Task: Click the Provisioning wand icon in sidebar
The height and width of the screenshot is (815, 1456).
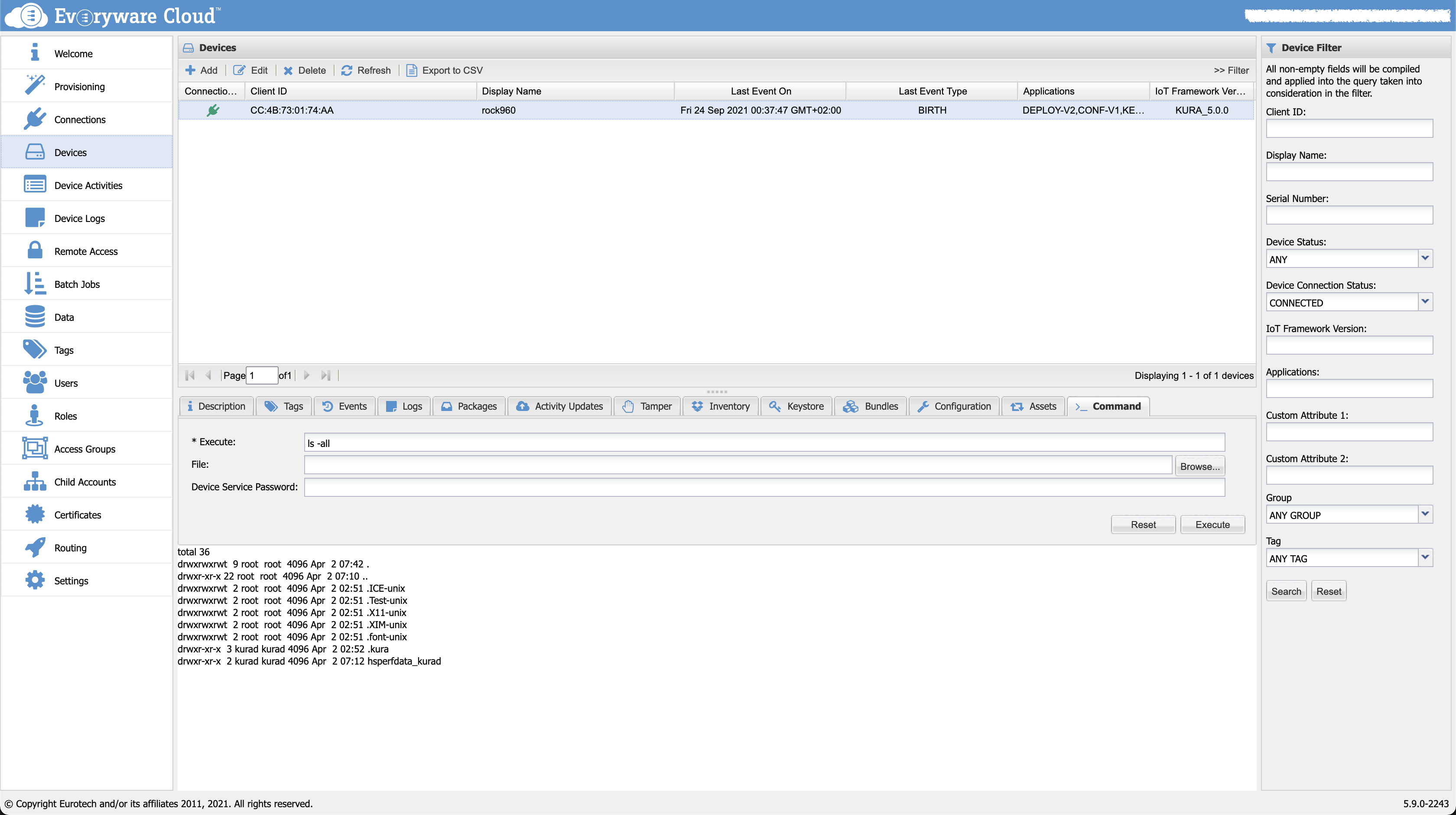Action: click(35, 85)
